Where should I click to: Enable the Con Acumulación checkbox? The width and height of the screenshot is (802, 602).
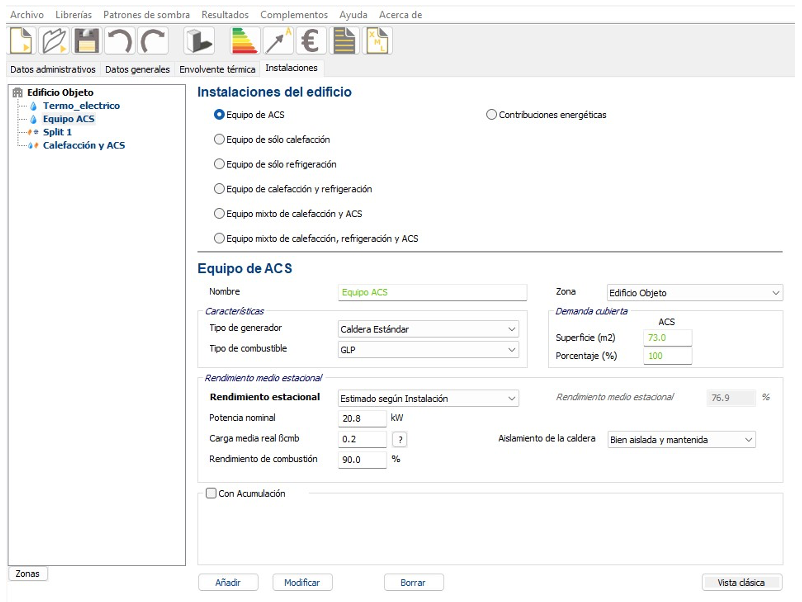pos(211,493)
